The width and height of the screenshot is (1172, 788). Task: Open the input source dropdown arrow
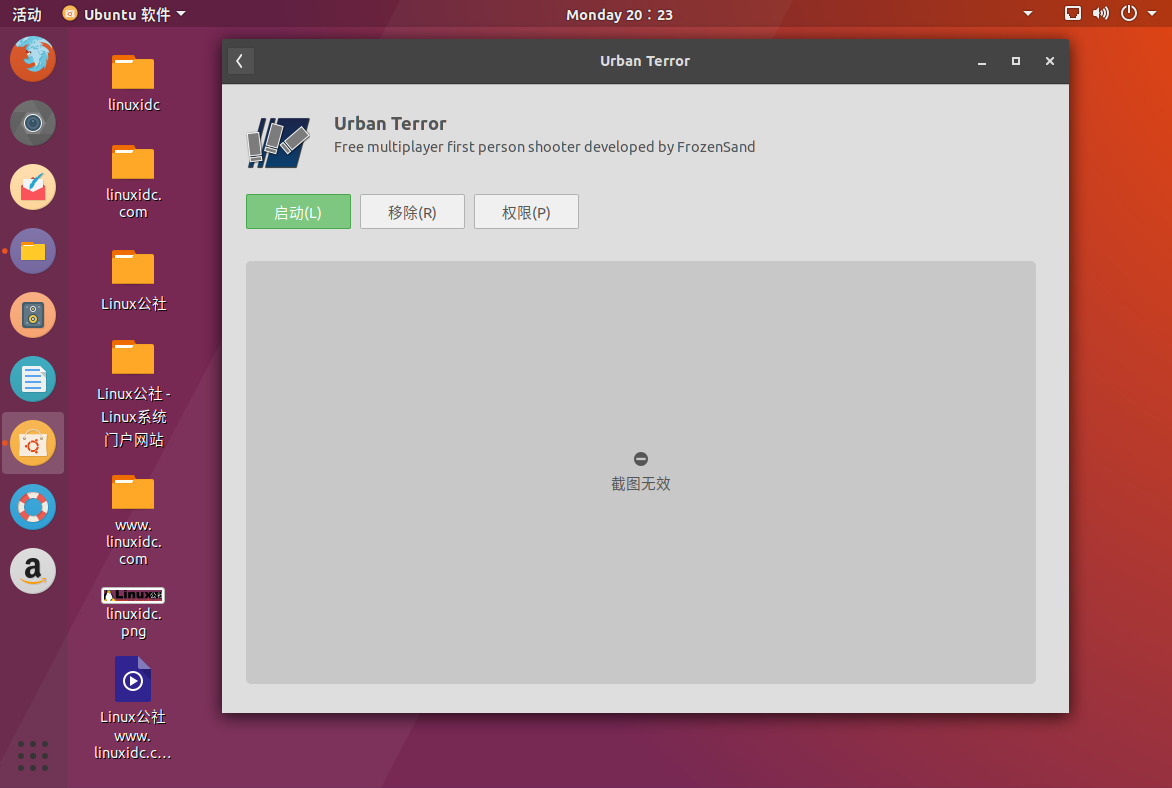point(1028,14)
